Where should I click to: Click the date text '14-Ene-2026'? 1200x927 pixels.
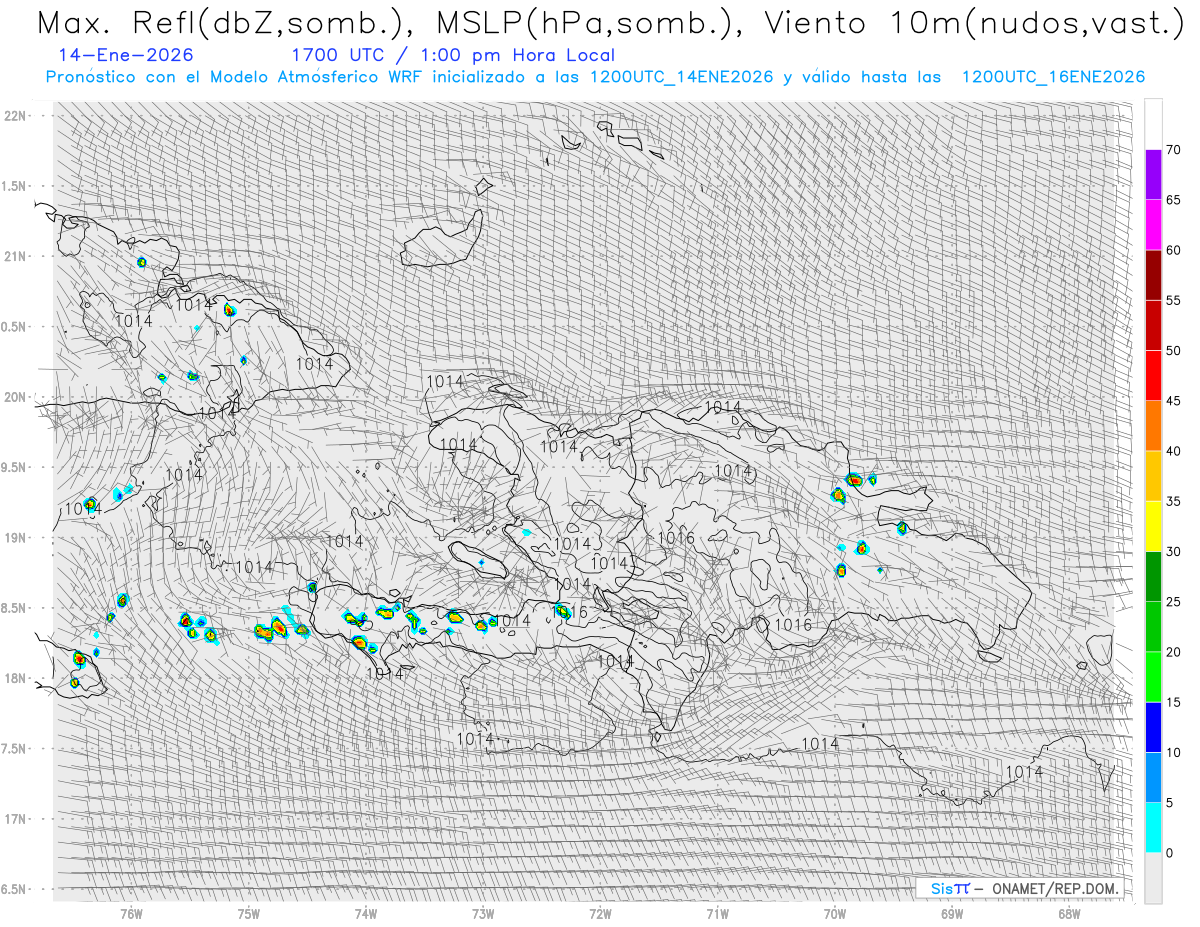click(x=127, y=55)
